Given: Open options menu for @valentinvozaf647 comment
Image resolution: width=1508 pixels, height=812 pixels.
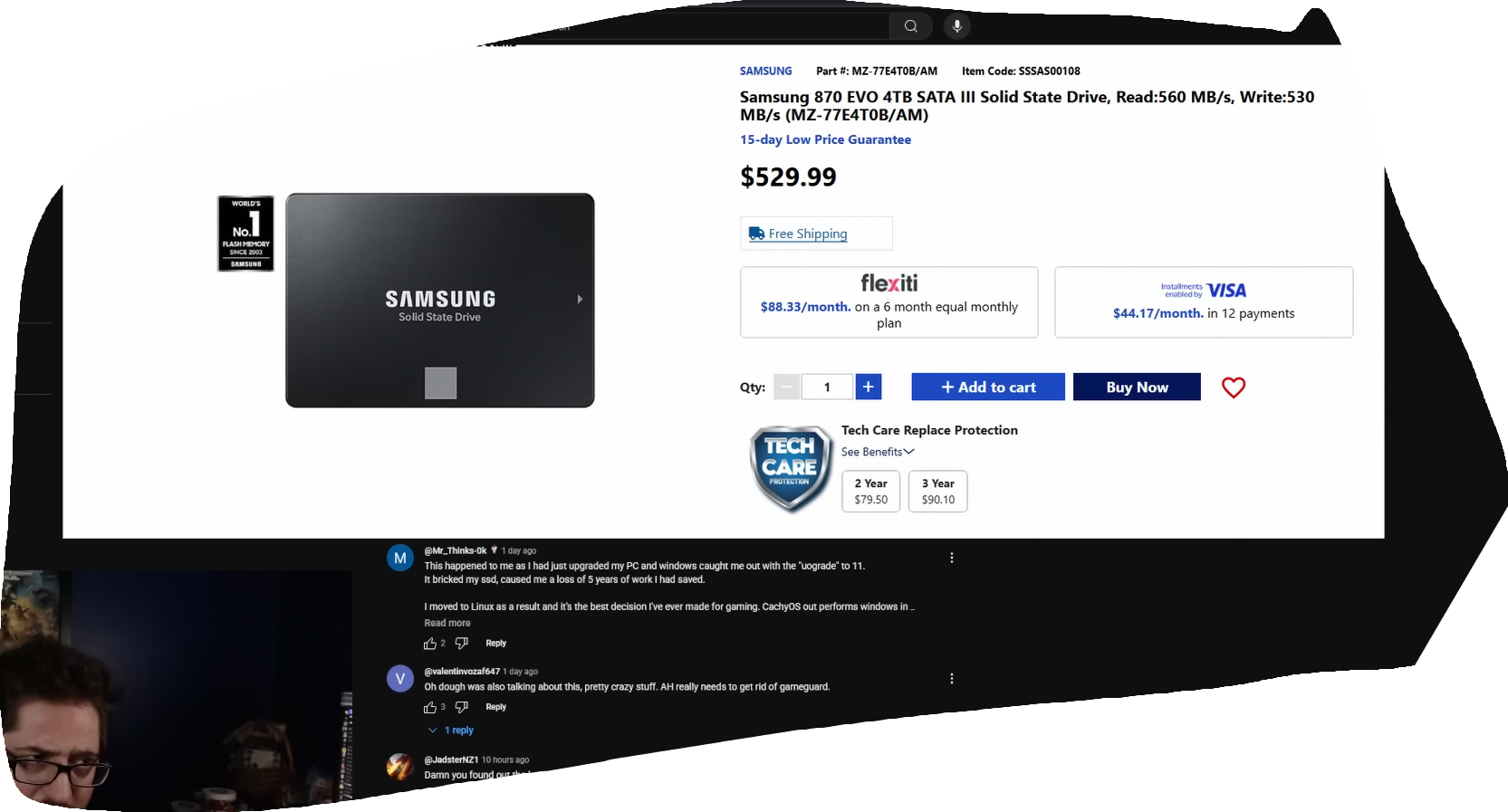Looking at the screenshot, I should pyautogui.click(x=952, y=679).
